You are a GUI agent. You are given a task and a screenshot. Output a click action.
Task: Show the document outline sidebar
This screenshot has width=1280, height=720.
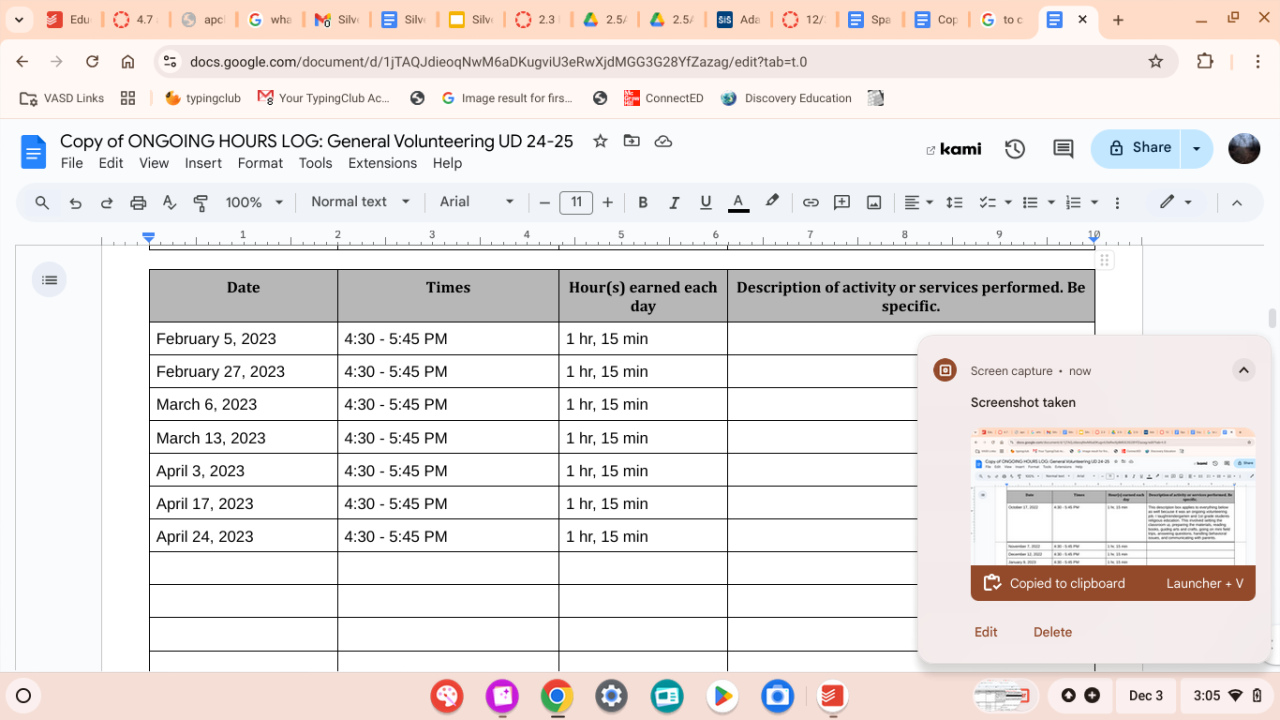coord(50,280)
